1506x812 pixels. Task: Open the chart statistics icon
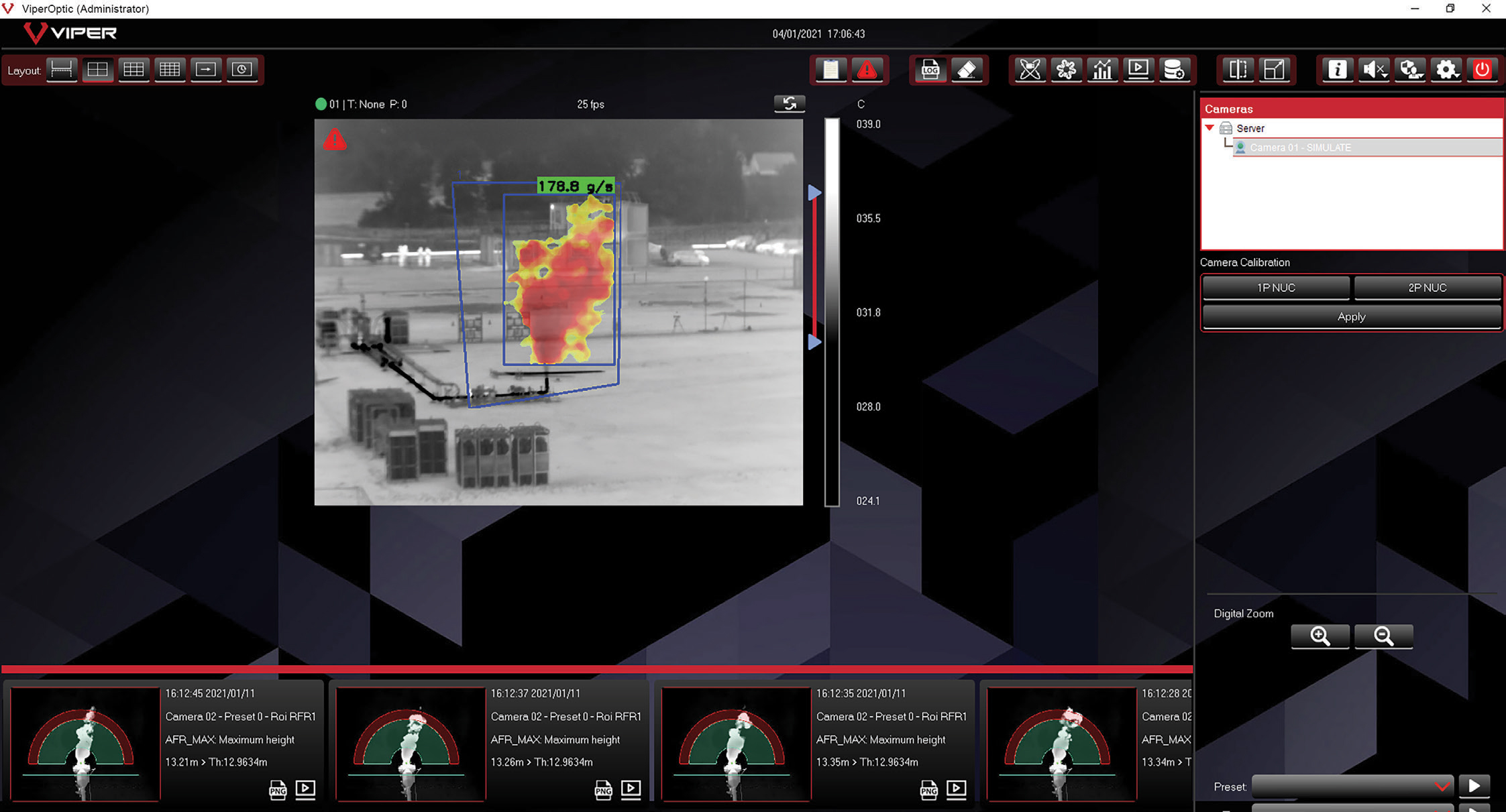coord(1102,70)
